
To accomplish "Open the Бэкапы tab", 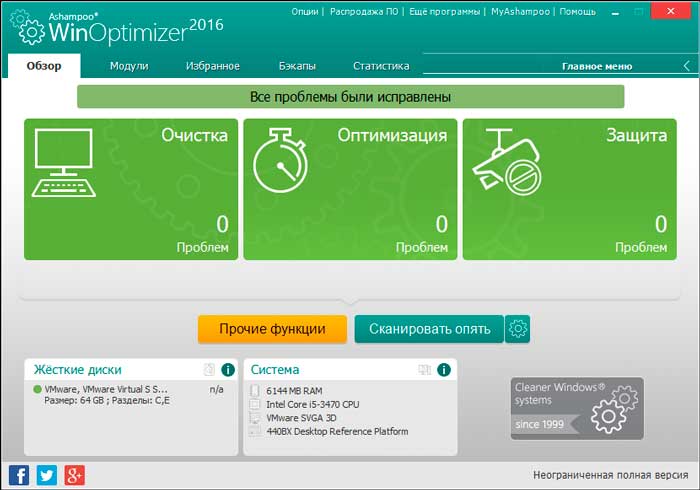I will click(x=297, y=66).
